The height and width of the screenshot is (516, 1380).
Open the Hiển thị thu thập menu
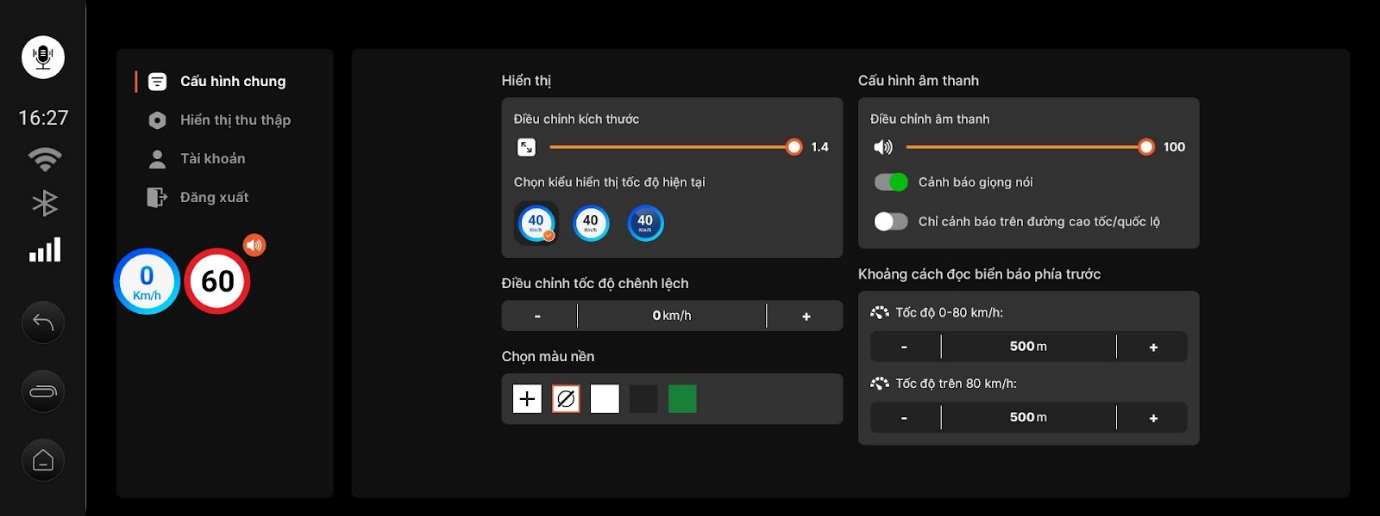[235, 120]
